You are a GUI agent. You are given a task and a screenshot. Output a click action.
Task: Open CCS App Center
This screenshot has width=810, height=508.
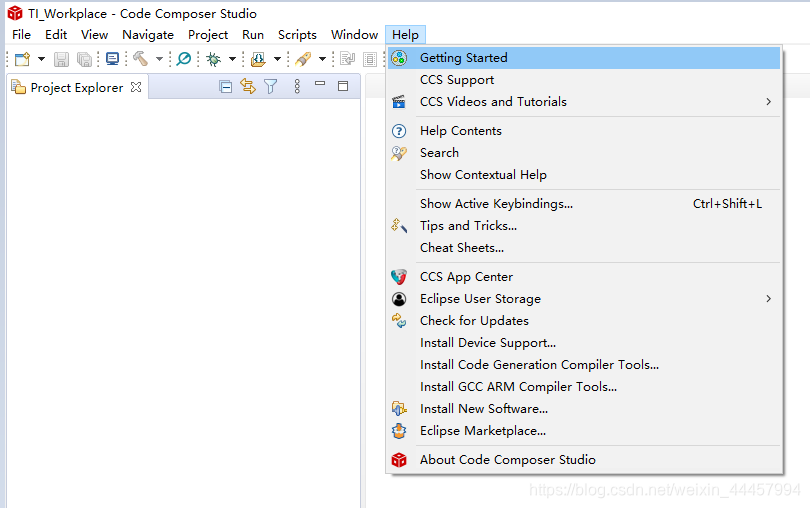(583, 276)
